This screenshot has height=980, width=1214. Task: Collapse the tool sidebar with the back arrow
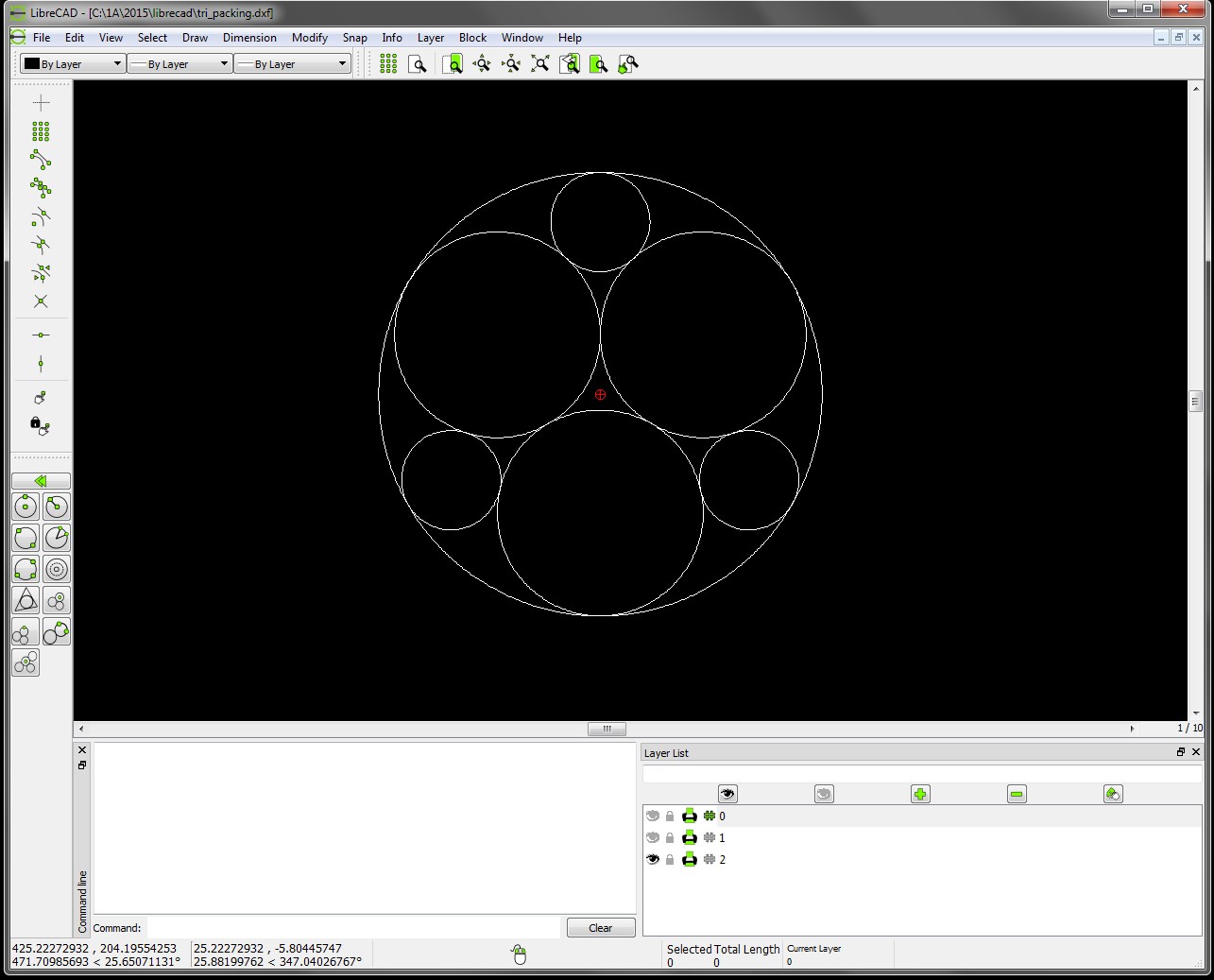click(x=41, y=480)
